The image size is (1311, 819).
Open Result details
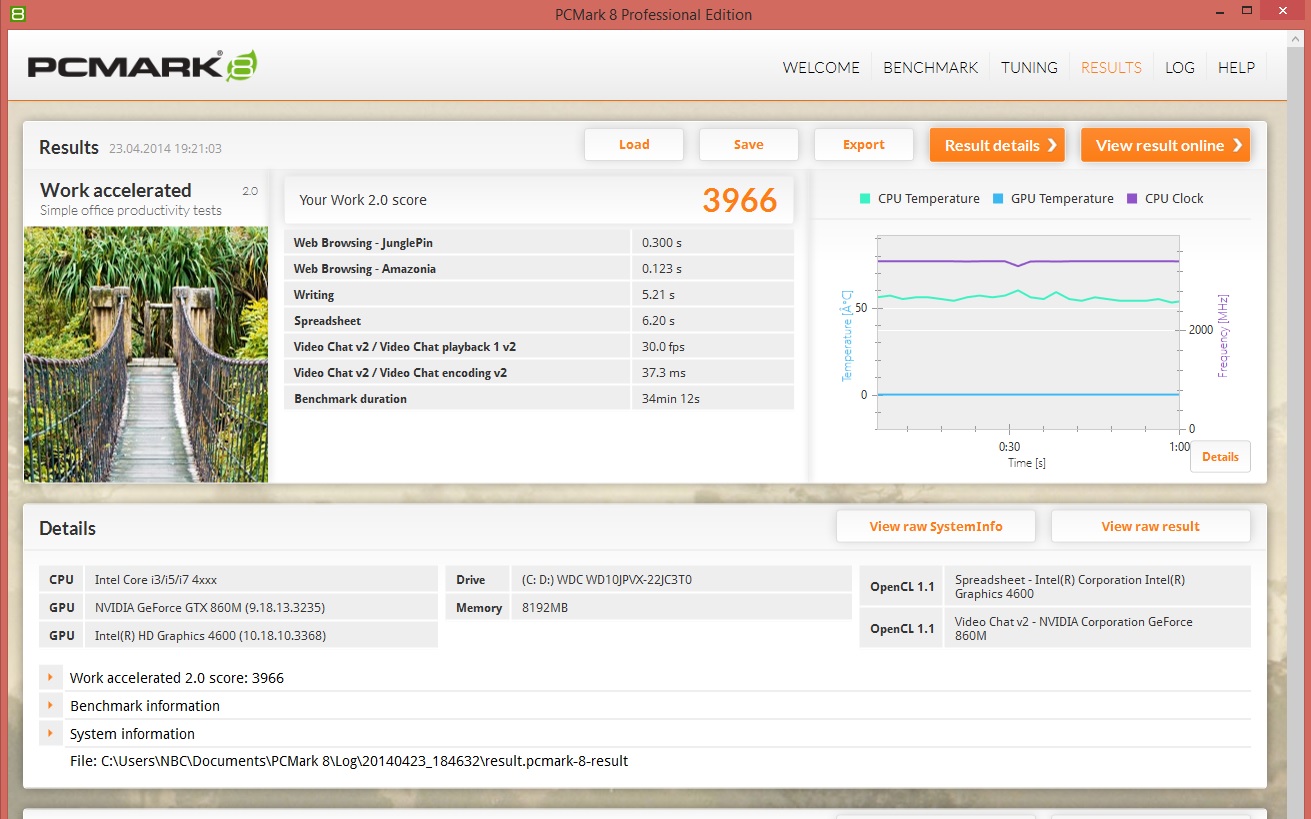(997, 145)
